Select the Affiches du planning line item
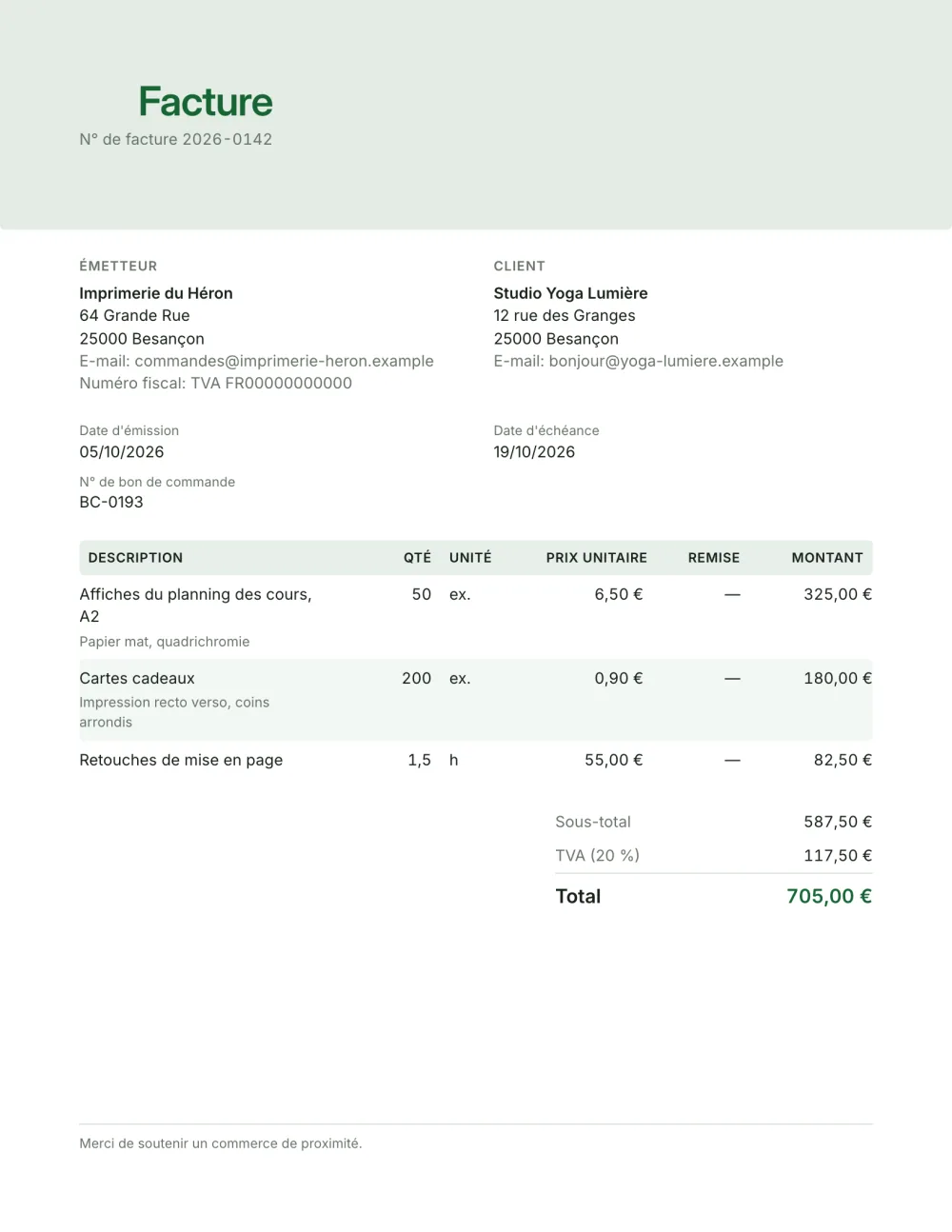Viewport: 952px width, 1232px height. click(476, 617)
